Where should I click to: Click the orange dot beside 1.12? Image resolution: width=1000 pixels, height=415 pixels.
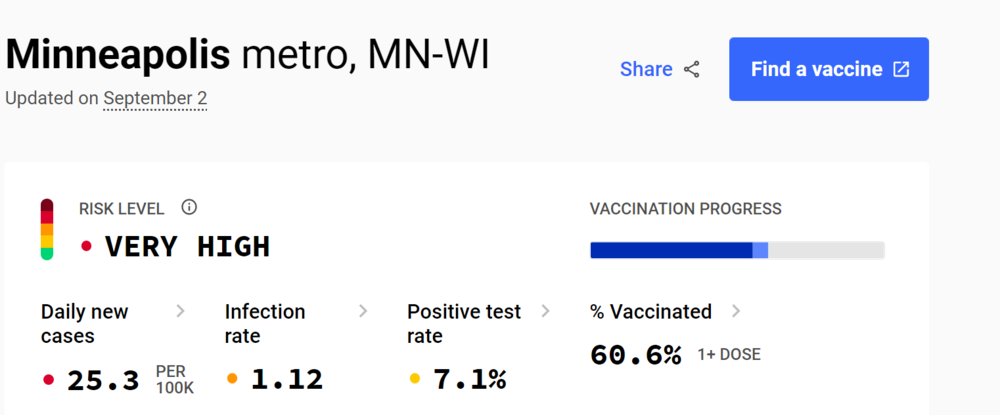click(x=232, y=379)
